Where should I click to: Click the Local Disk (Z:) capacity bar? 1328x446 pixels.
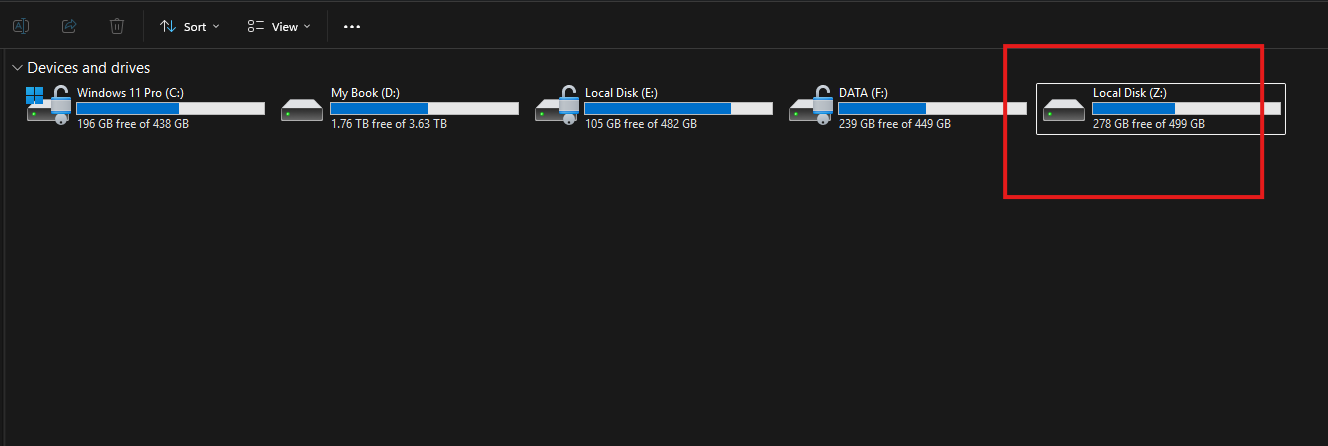1186,108
